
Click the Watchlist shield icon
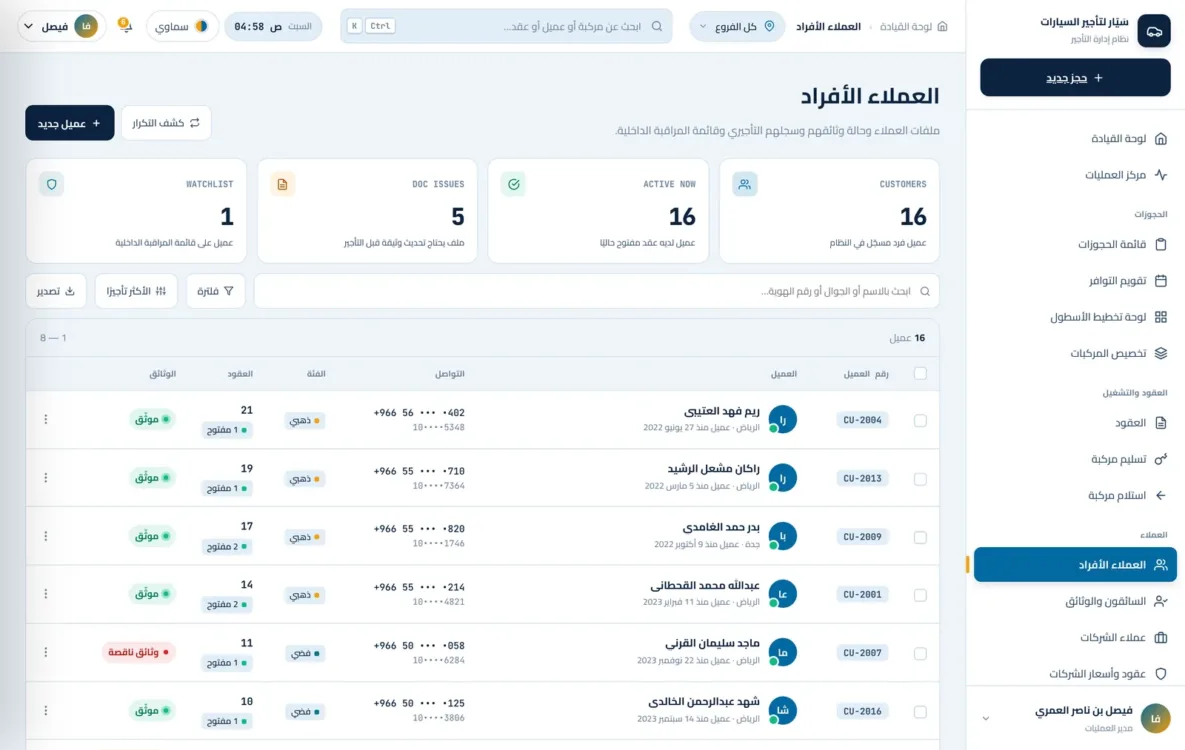point(51,184)
